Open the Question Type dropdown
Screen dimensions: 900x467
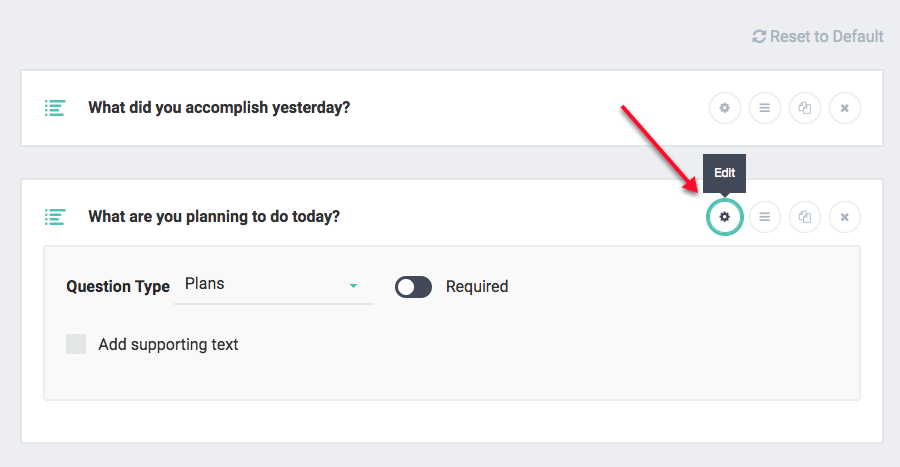click(273, 285)
